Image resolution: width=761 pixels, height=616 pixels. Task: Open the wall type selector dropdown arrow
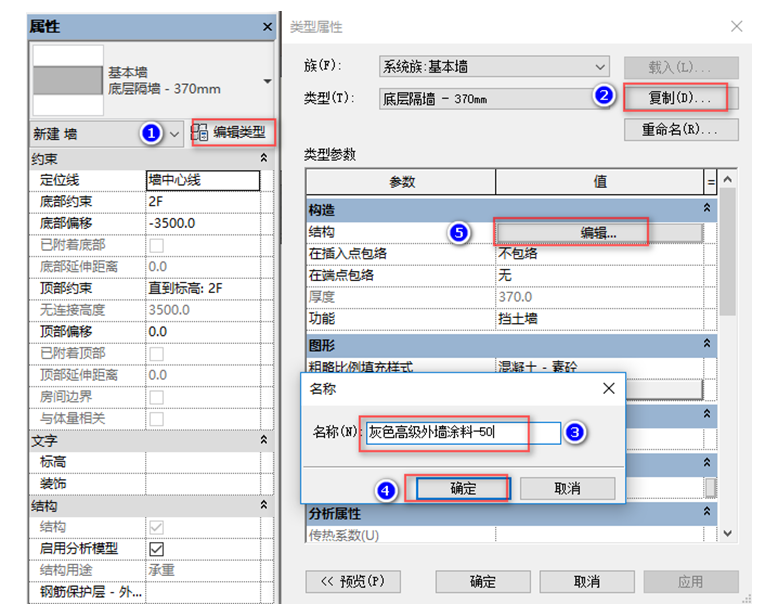[267, 81]
